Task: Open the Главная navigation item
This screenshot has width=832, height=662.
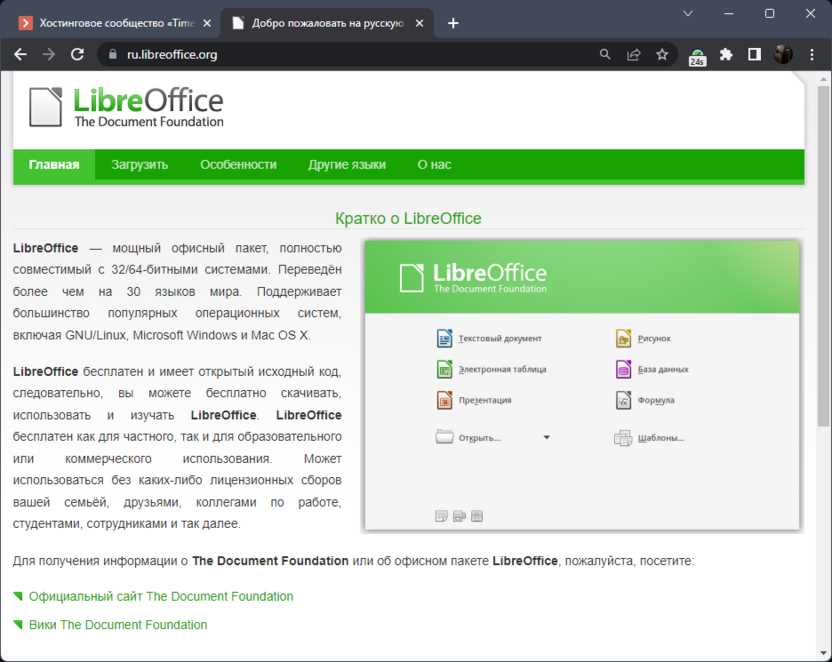Action: click(x=54, y=165)
